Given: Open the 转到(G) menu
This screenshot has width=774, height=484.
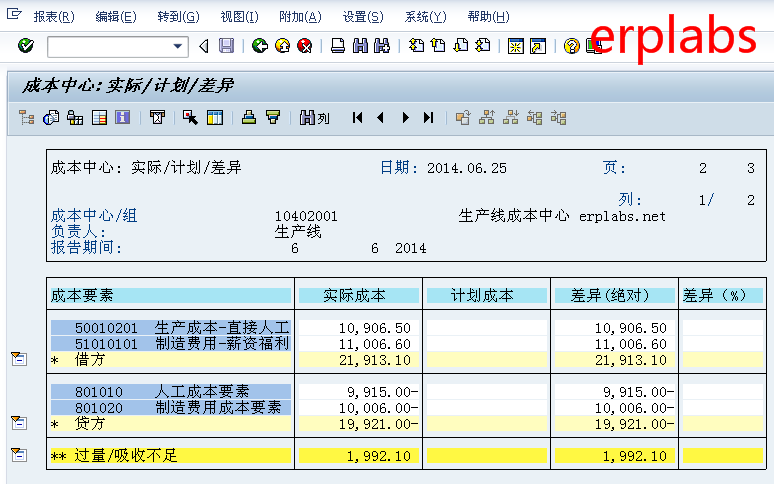Looking at the screenshot, I should coord(178,17).
